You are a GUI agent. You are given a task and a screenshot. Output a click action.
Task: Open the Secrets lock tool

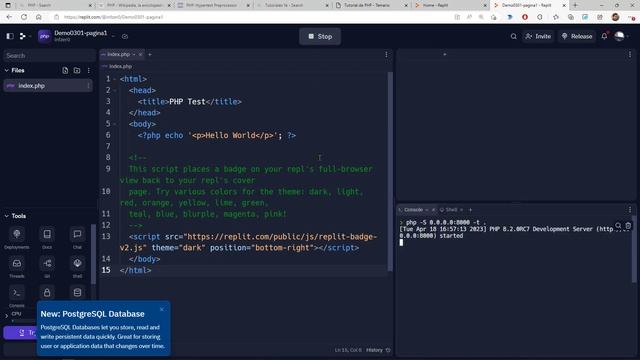pos(47,293)
